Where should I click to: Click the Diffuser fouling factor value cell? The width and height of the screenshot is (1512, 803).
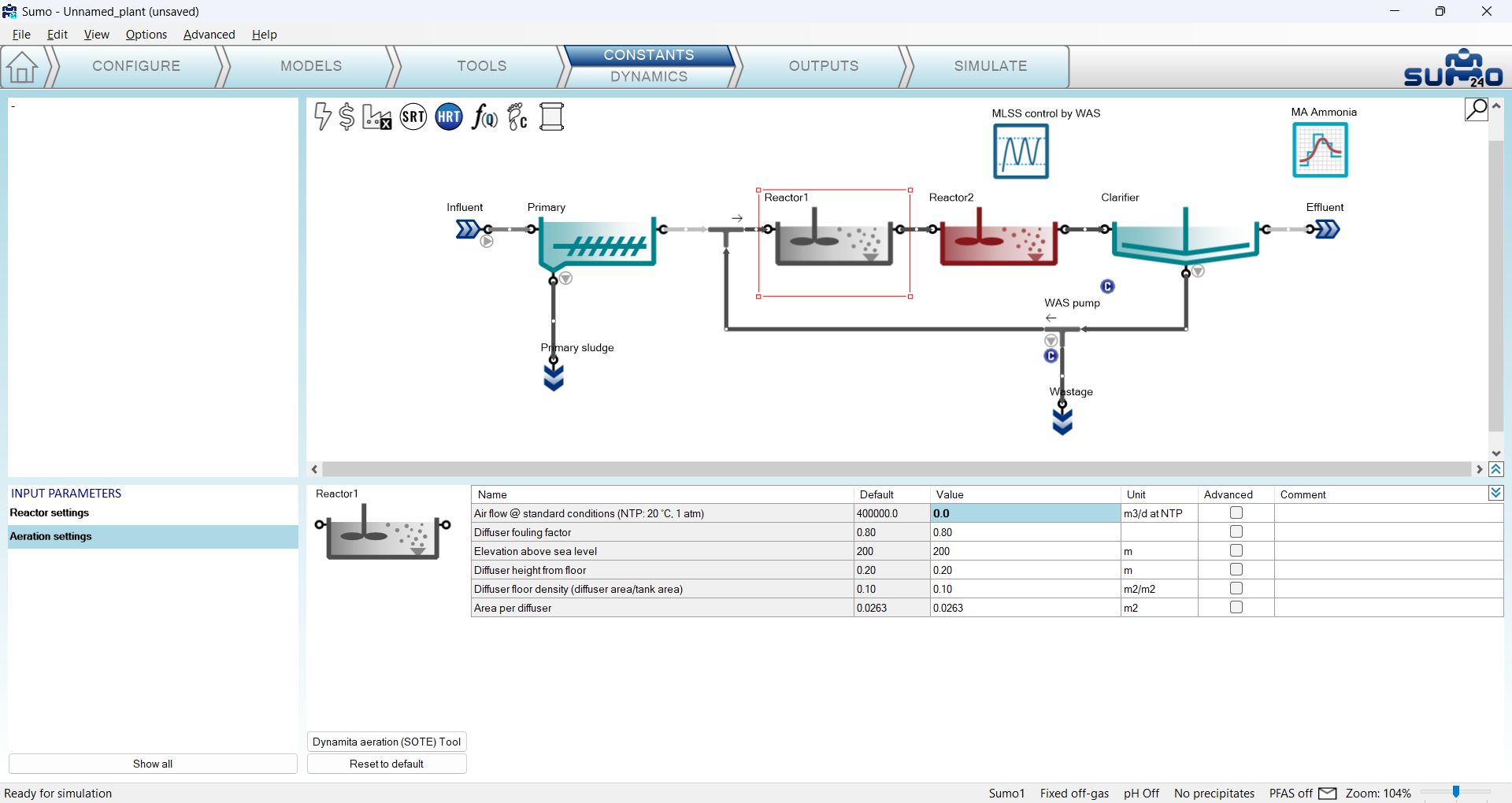[x=1025, y=532]
